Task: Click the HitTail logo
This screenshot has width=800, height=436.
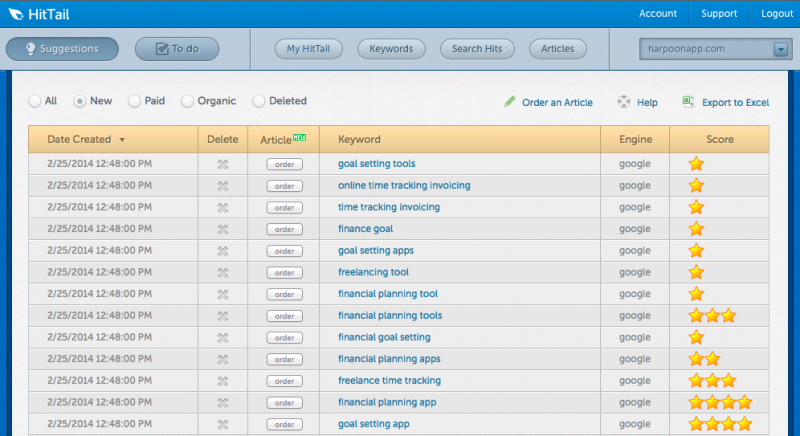Action: [39, 14]
